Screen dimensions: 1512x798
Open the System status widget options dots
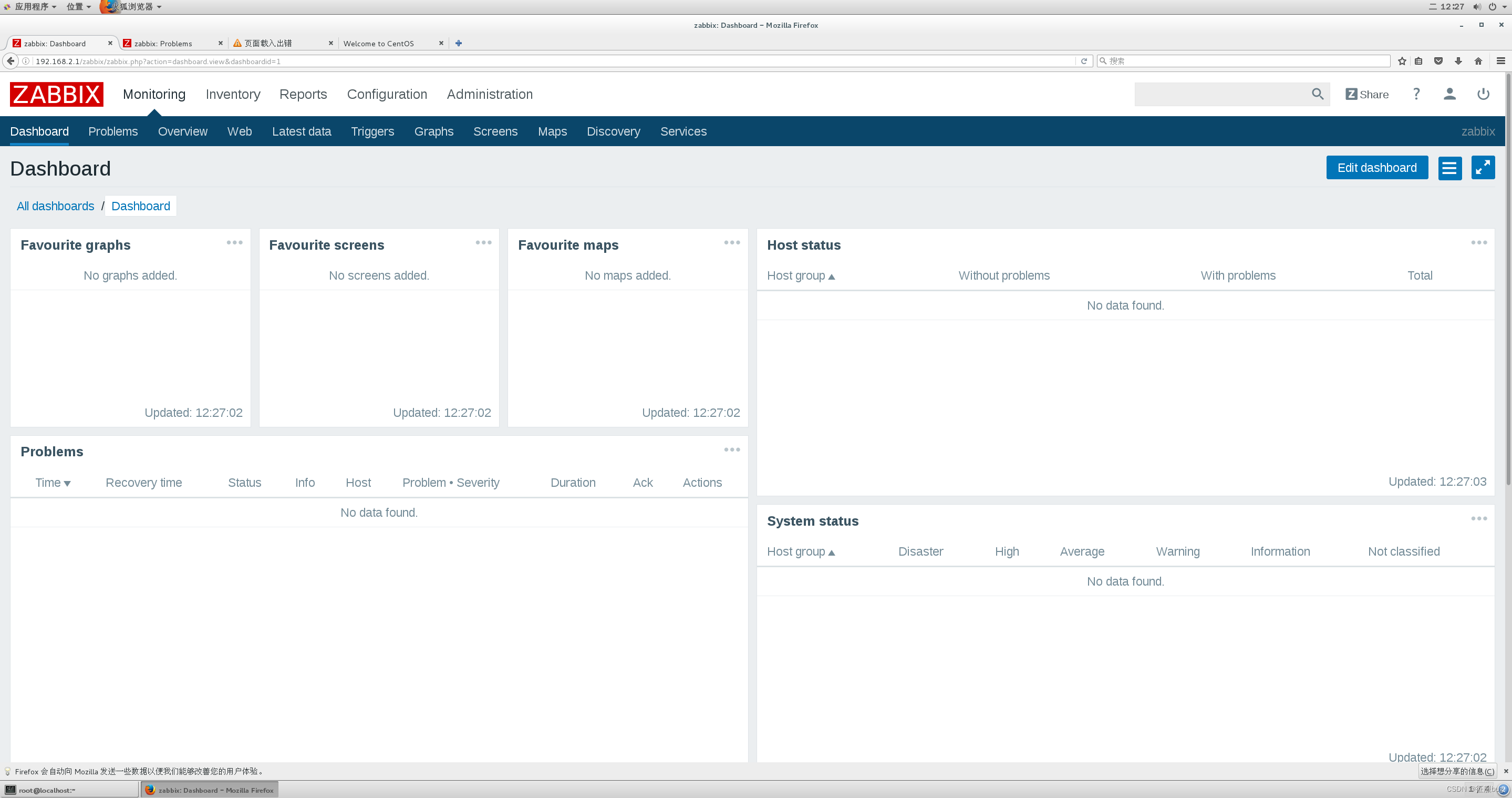point(1478,518)
